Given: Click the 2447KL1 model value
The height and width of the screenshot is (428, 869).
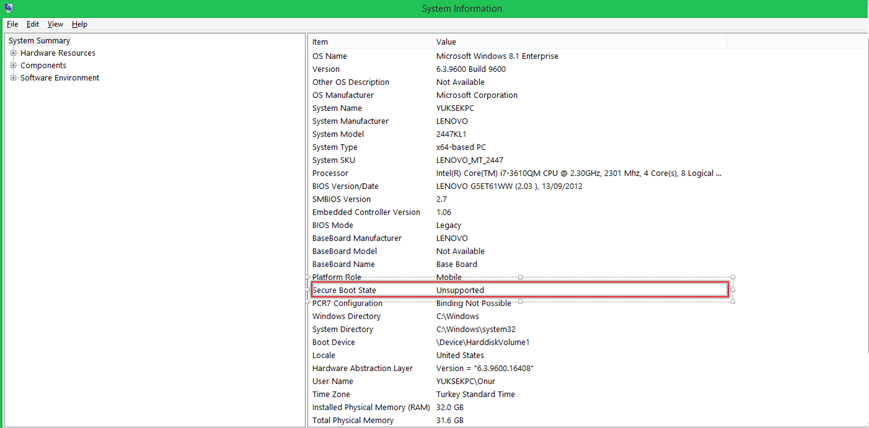Looking at the screenshot, I should [x=451, y=134].
